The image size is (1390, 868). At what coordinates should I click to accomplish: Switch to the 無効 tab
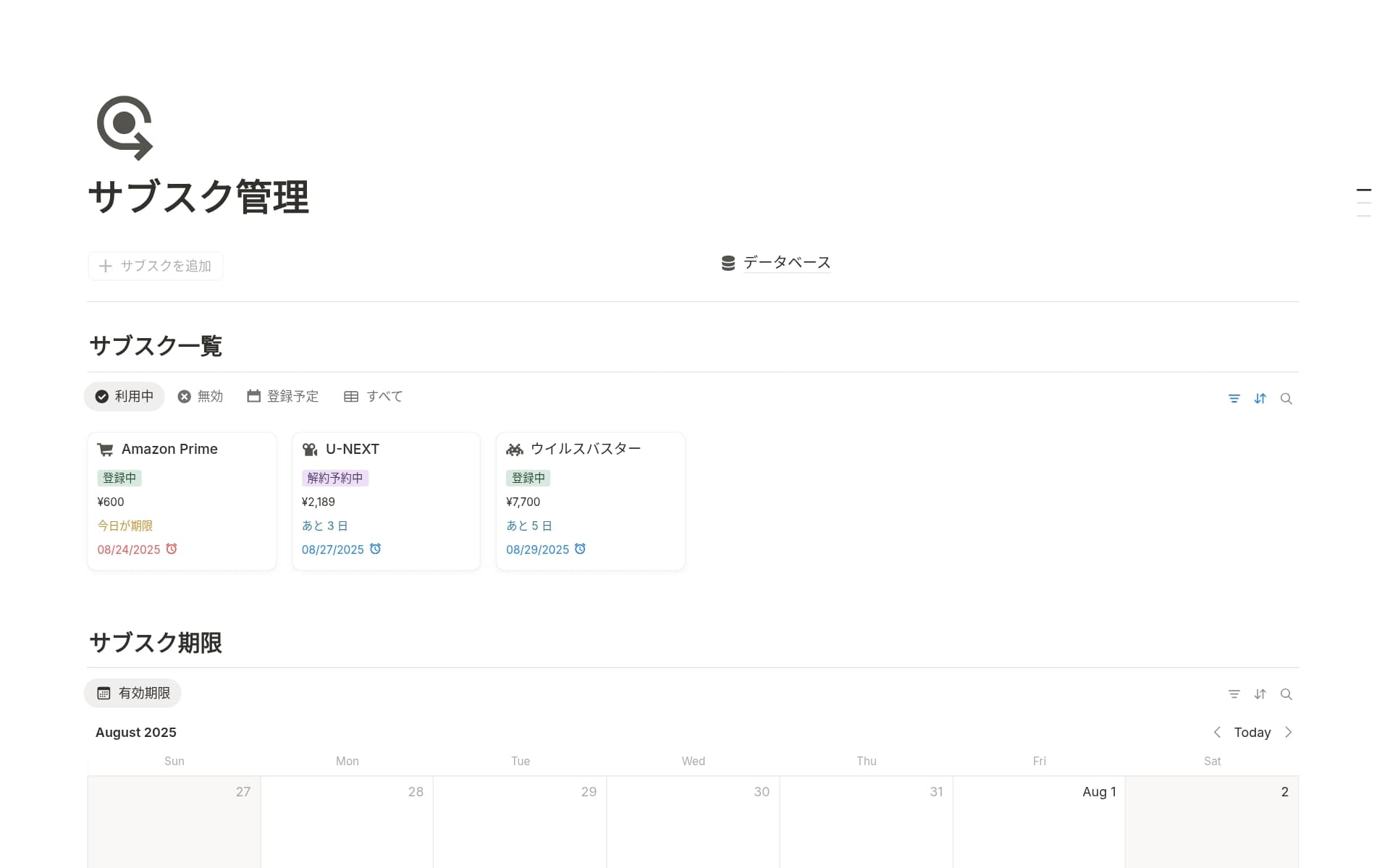coord(201,396)
